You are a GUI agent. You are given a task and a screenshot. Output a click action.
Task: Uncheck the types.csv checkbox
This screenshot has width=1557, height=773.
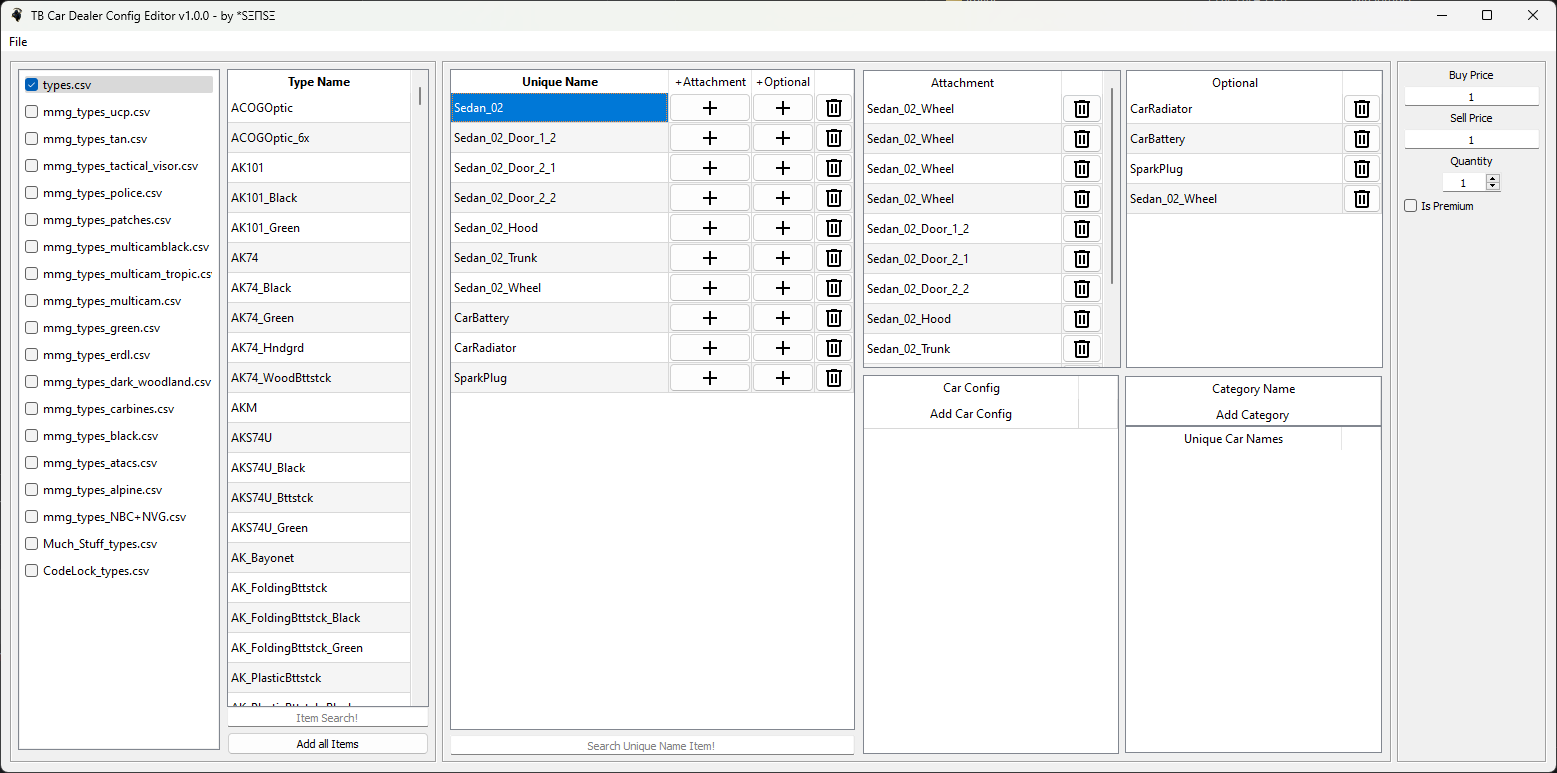[32, 85]
